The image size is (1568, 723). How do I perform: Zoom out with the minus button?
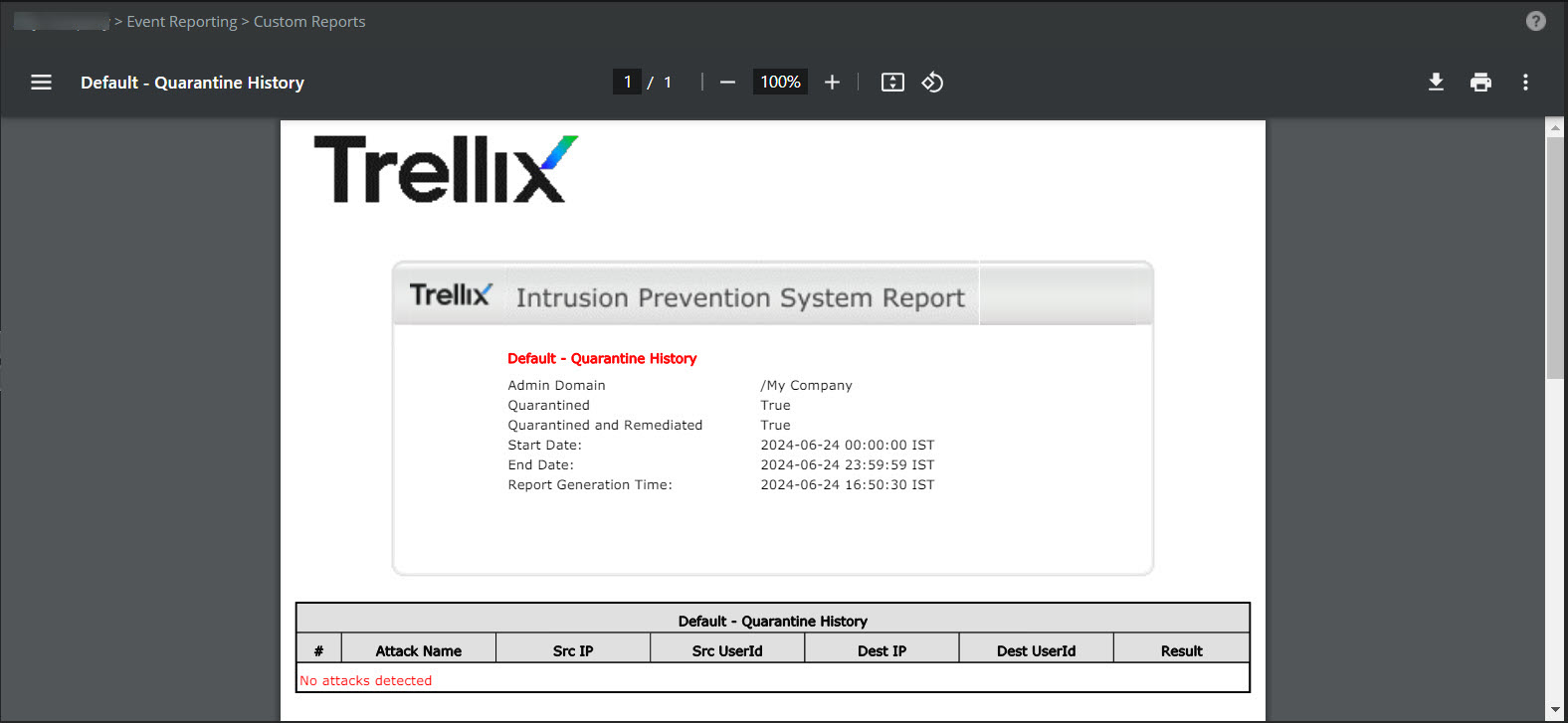click(x=727, y=83)
